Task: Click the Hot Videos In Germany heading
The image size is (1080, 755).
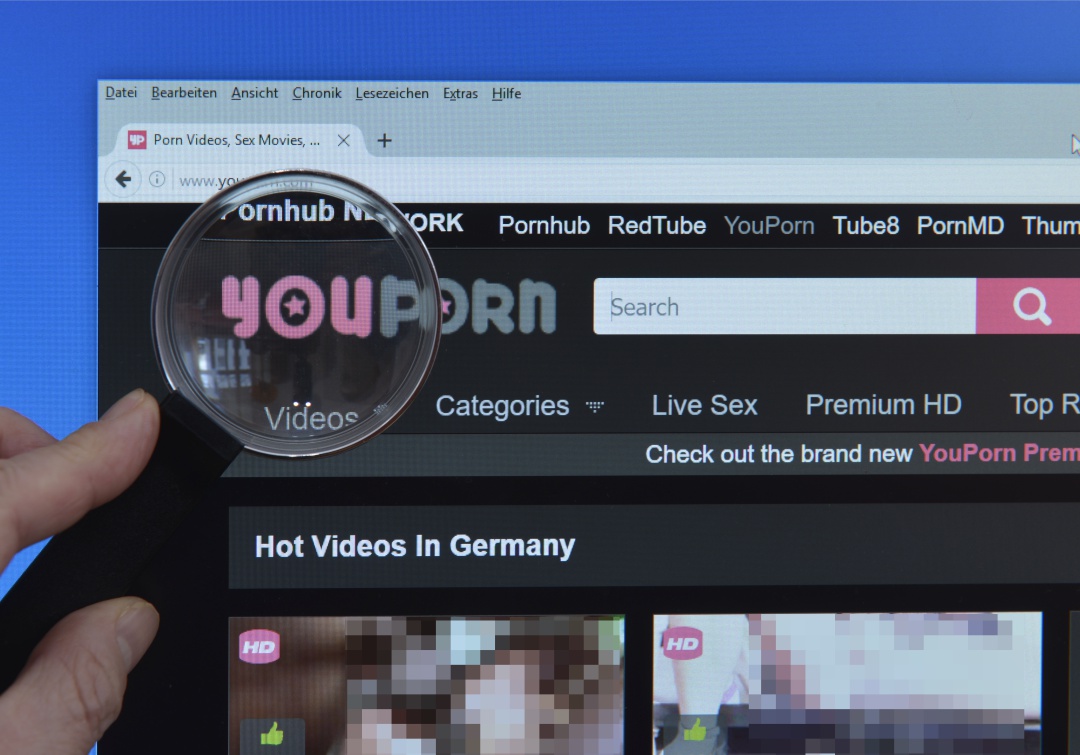Action: 415,546
